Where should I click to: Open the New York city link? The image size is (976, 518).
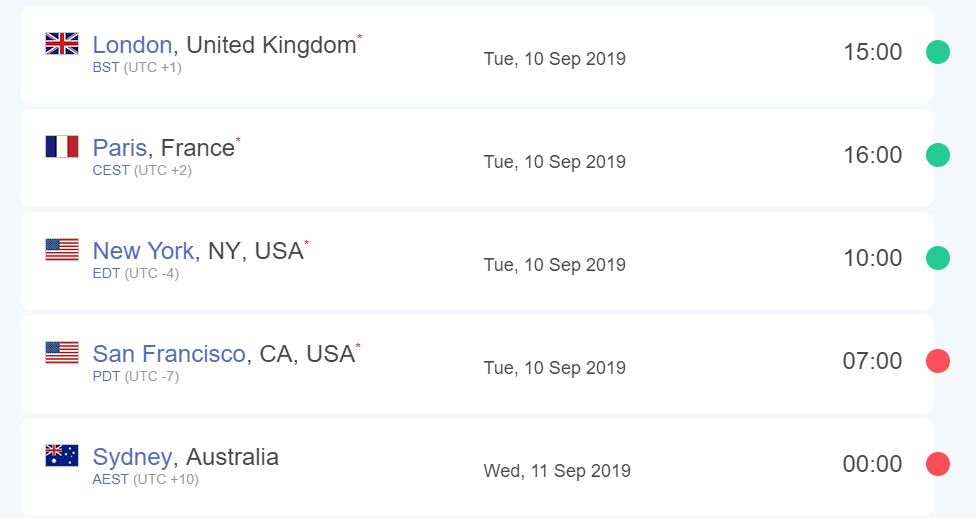click(x=143, y=251)
